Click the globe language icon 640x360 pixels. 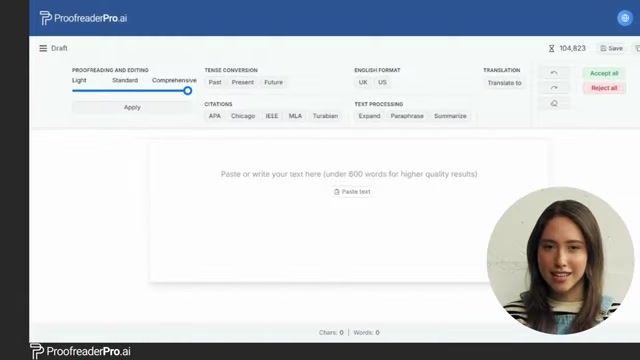pos(624,18)
